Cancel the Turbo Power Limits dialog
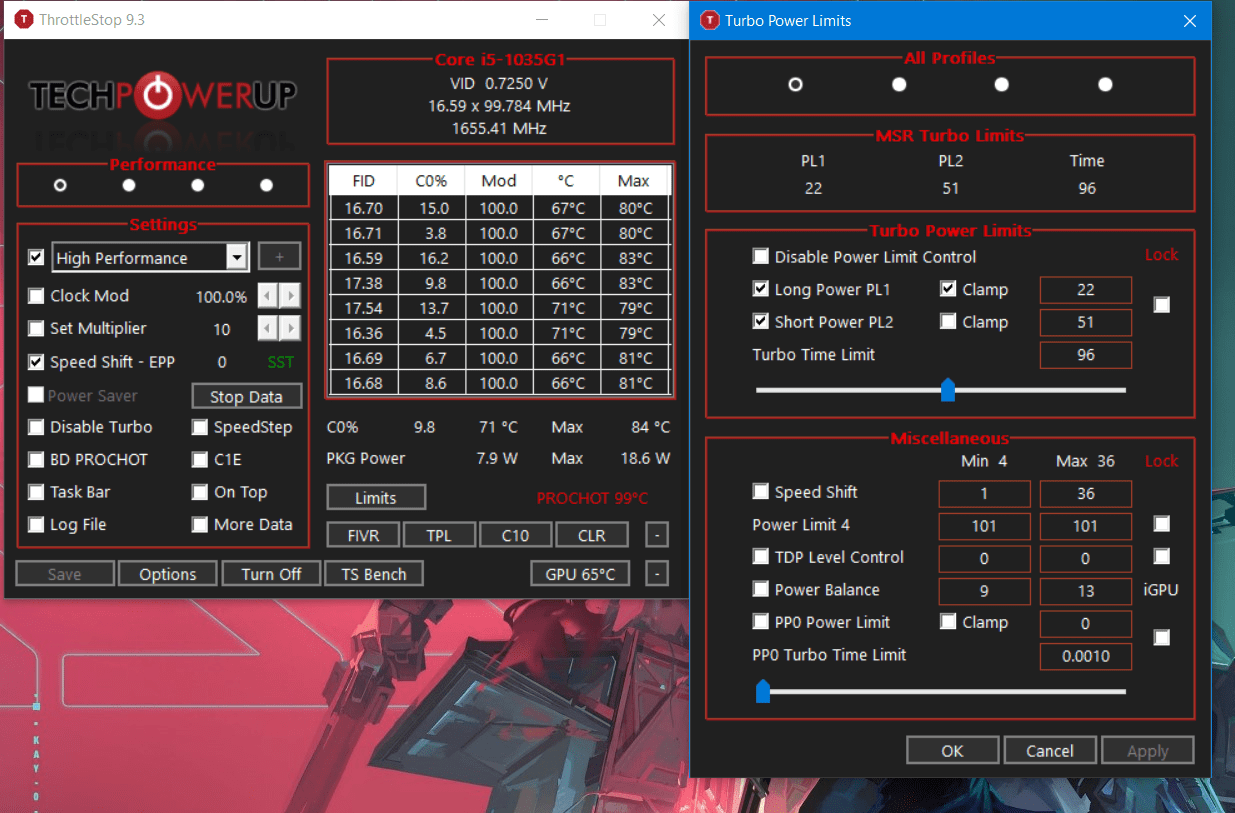 point(1049,750)
